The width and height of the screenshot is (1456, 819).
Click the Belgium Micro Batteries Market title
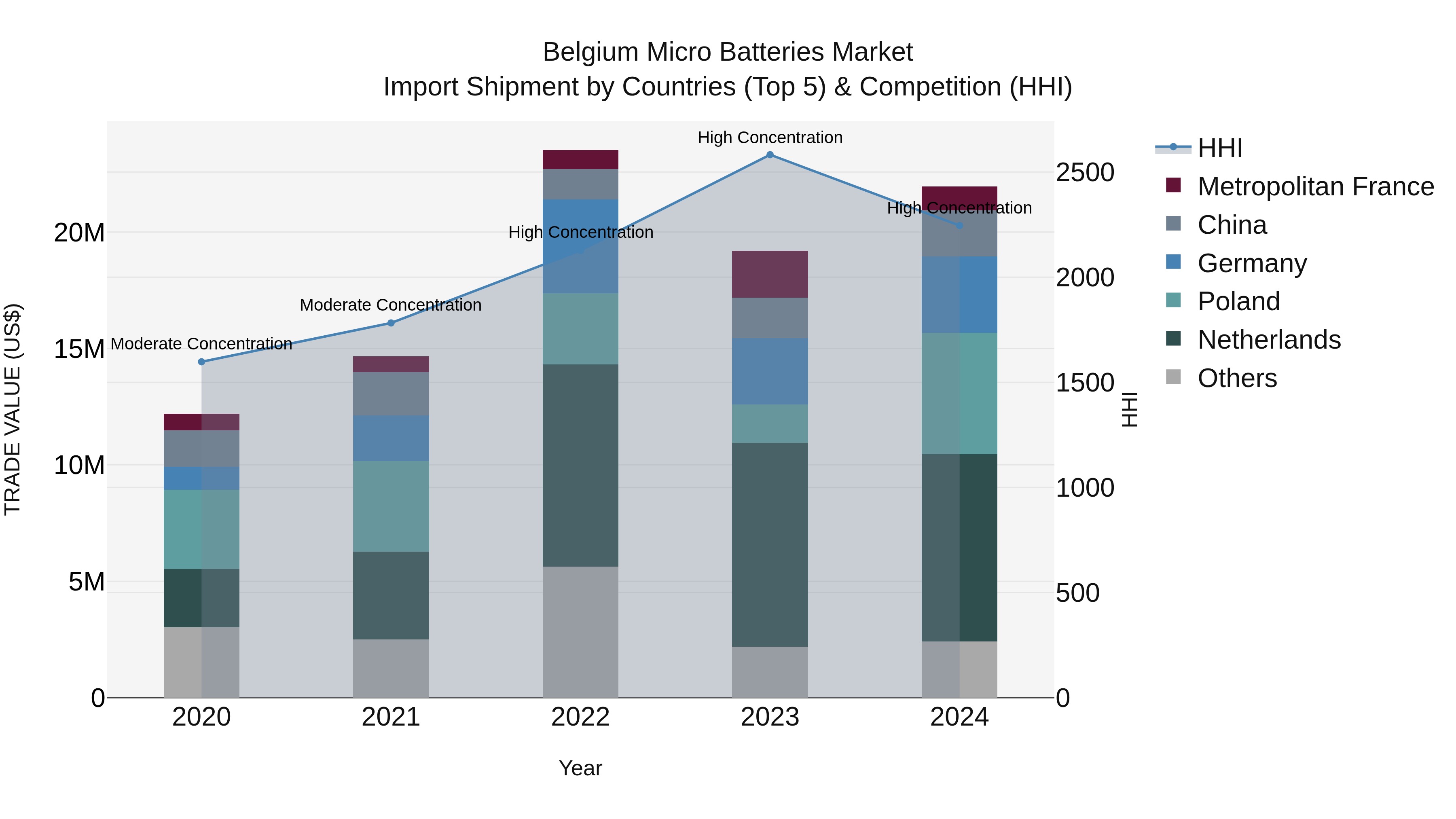click(728, 52)
